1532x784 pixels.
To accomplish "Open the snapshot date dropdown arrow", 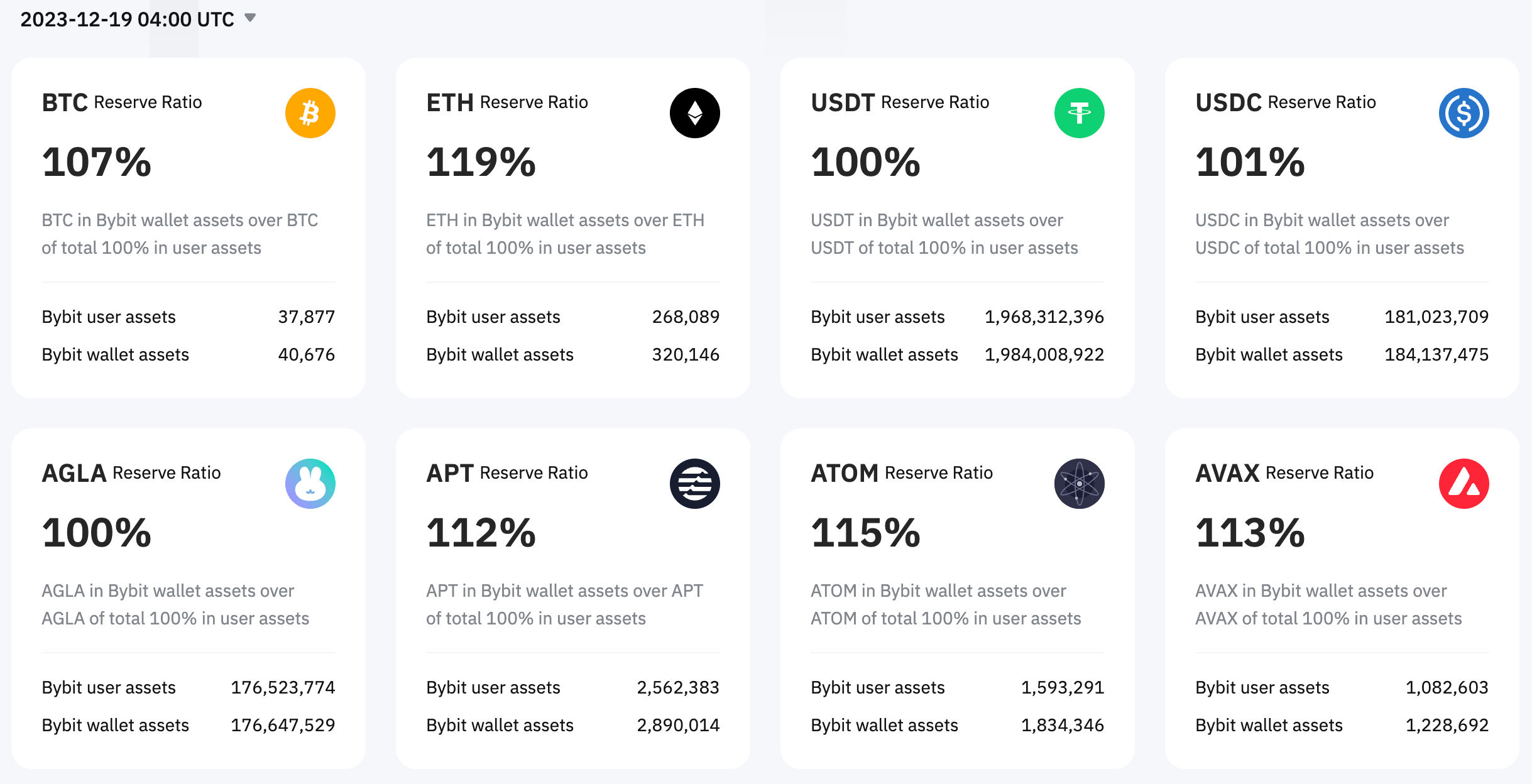I will (x=250, y=18).
